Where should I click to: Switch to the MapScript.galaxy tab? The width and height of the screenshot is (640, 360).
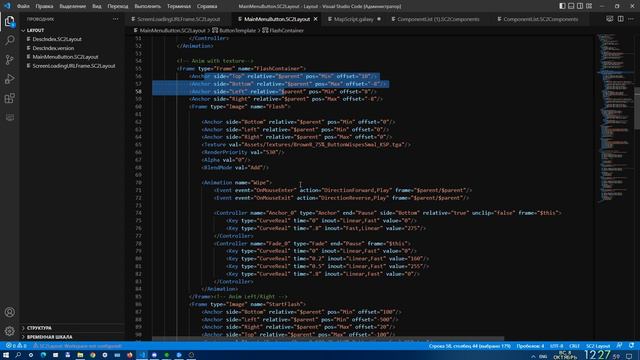[353, 19]
